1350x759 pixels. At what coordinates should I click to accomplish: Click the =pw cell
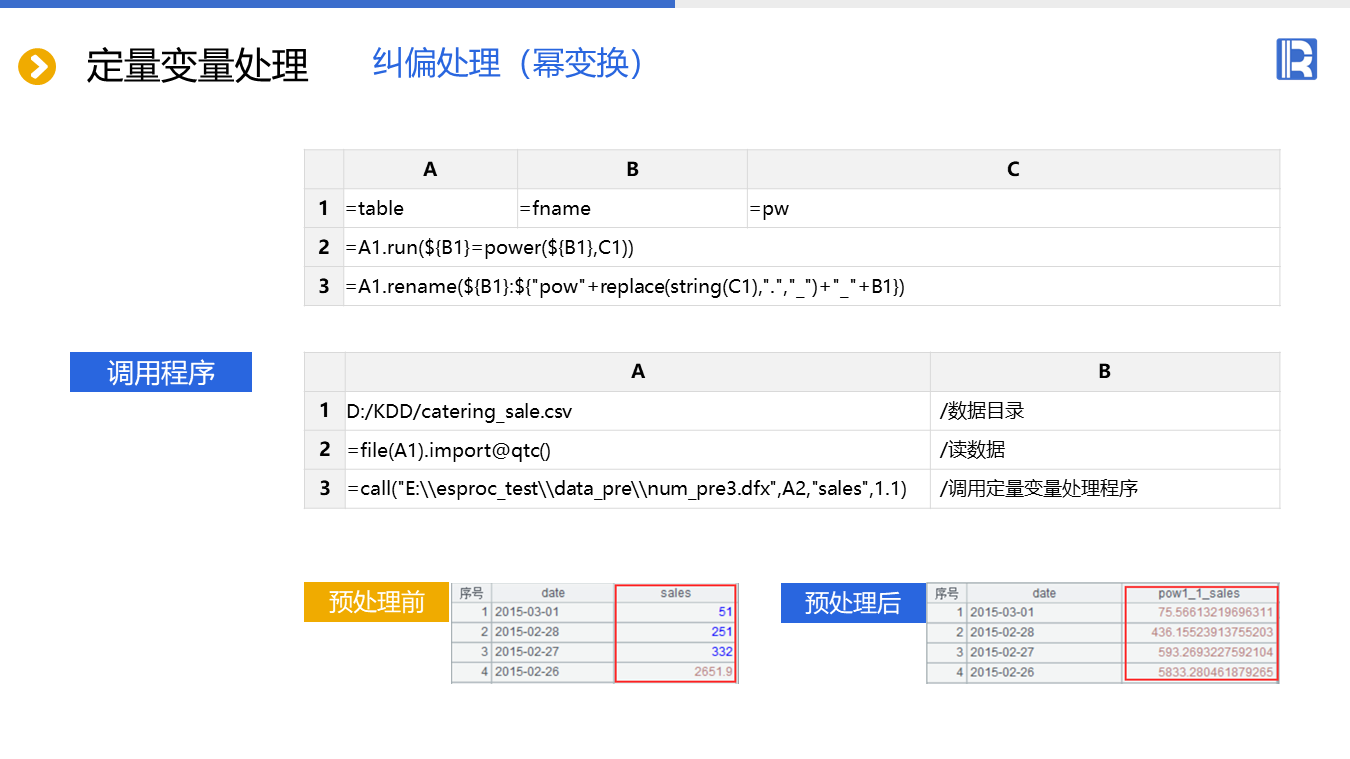1012,208
